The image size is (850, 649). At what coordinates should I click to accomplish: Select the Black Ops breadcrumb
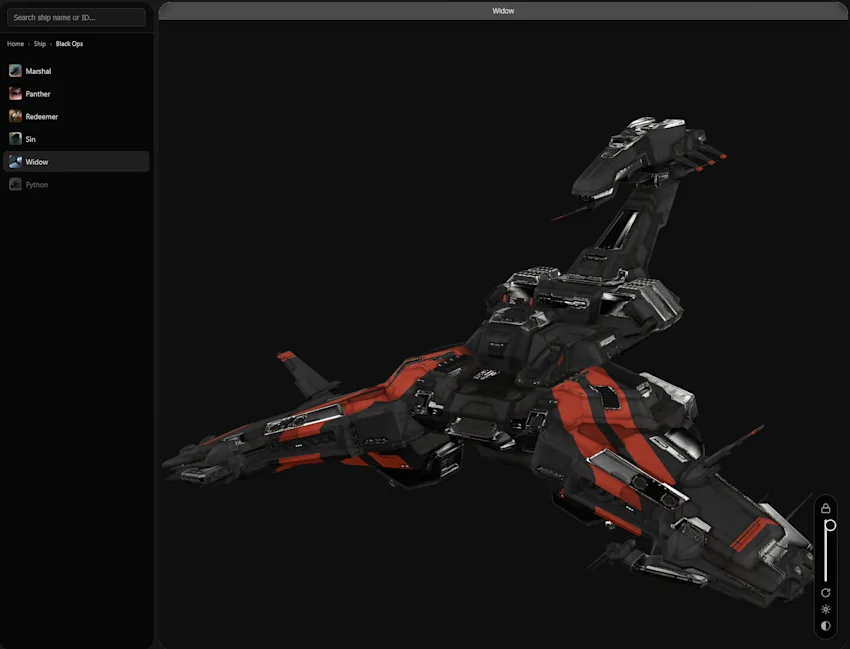(x=69, y=44)
